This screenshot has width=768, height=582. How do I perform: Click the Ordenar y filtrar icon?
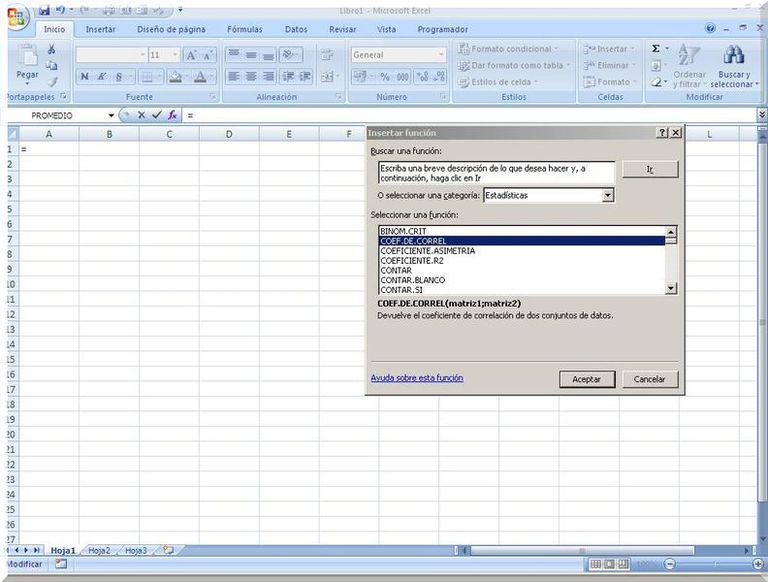click(x=689, y=56)
